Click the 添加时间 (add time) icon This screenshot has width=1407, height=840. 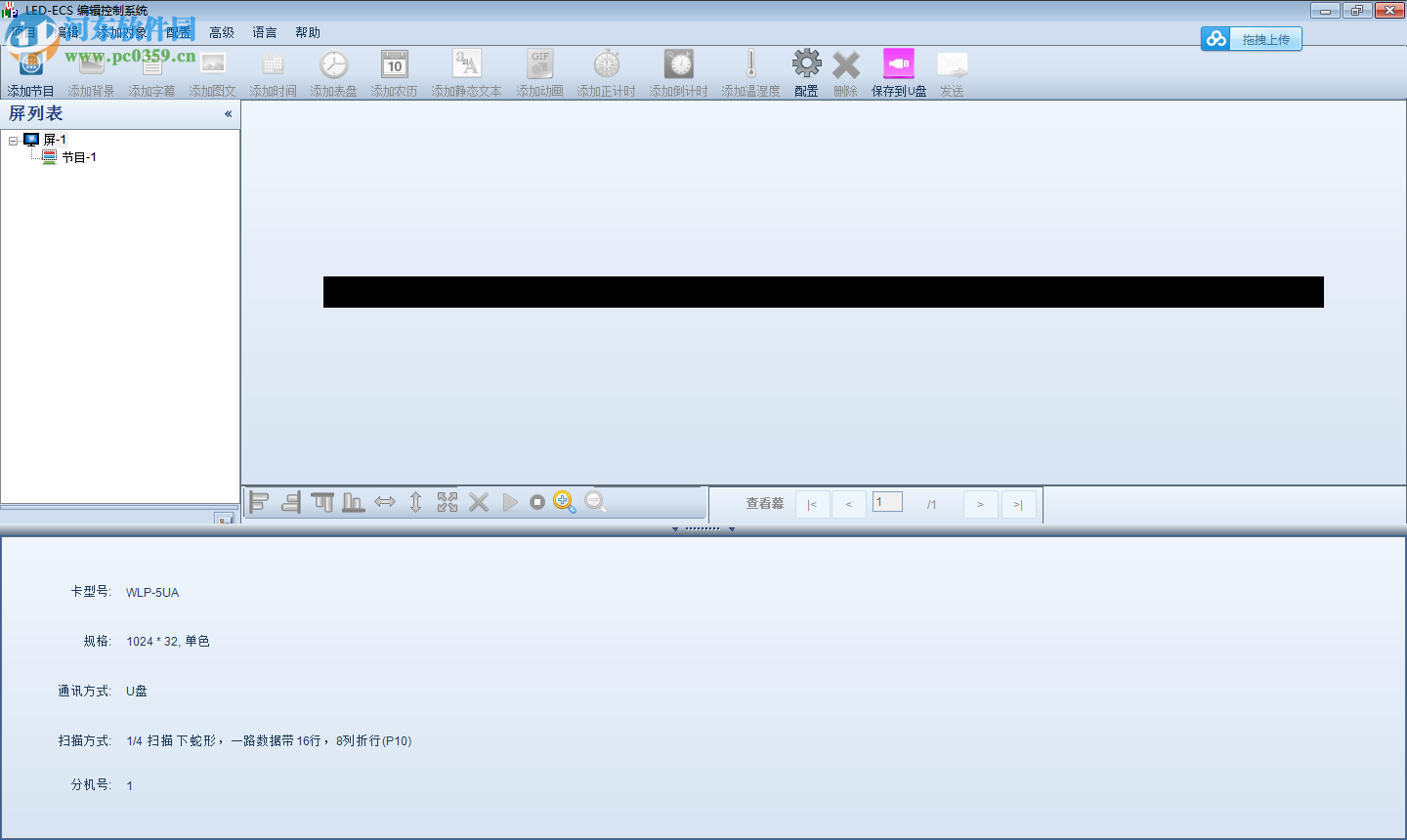tap(274, 65)
